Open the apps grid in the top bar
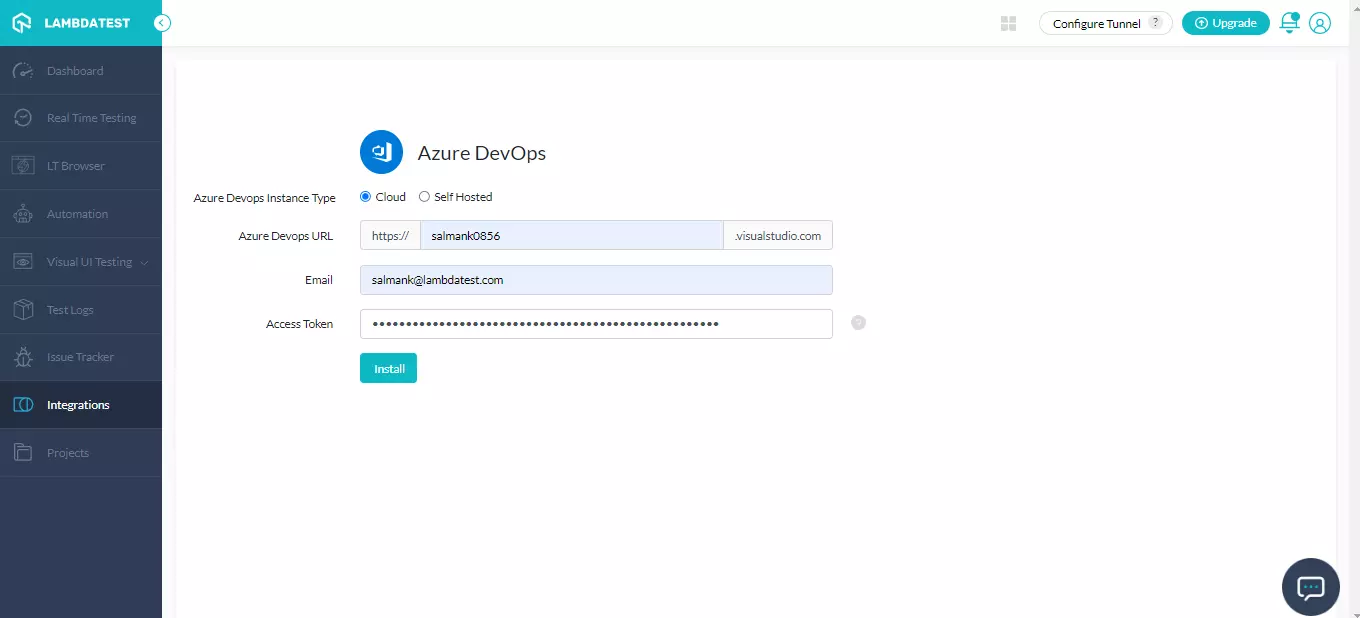The image size is (1360, 618). [1007, 22]
